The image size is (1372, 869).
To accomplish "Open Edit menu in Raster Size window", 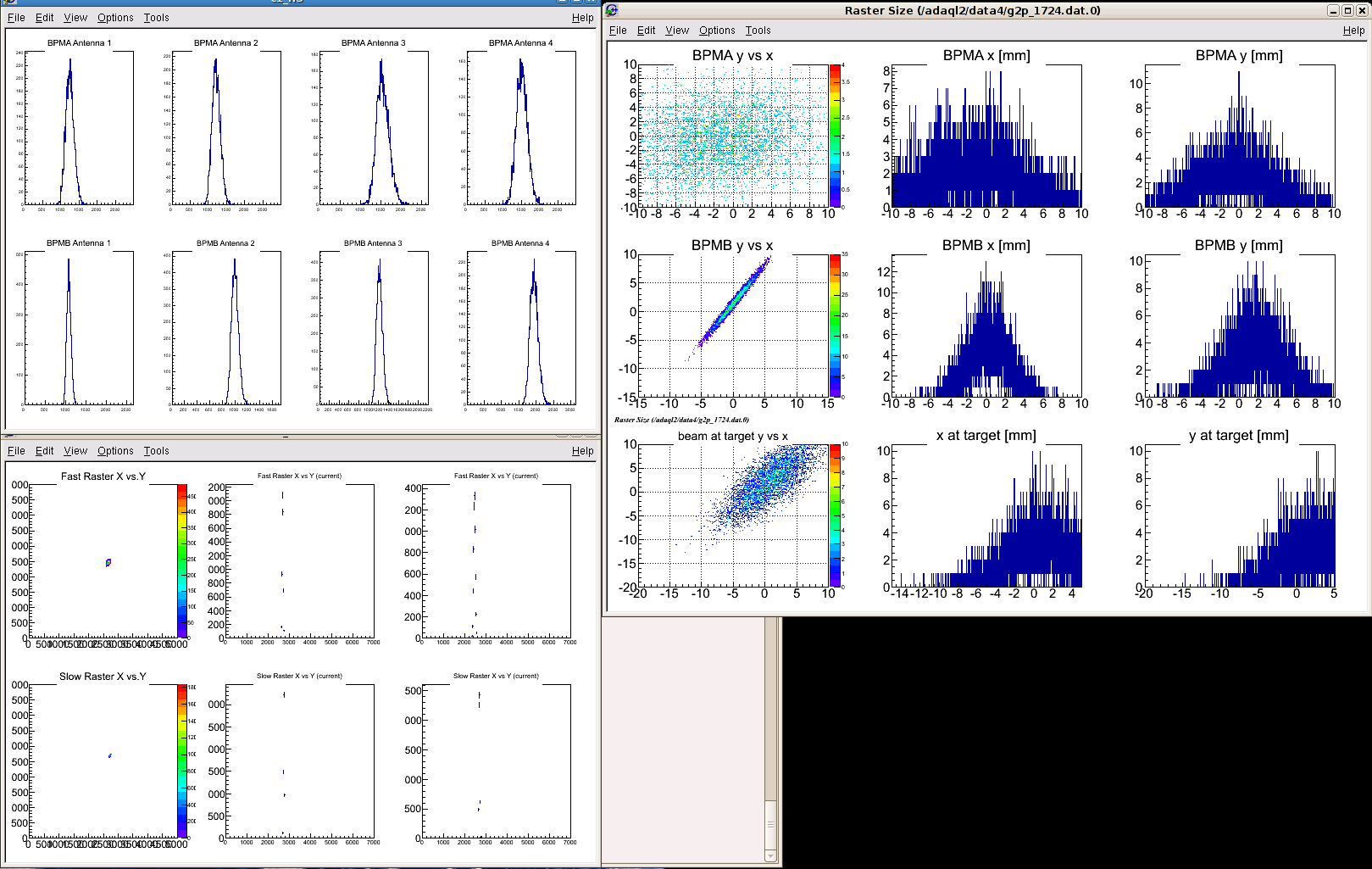I will pyautogui.click(x=647, y=30).
